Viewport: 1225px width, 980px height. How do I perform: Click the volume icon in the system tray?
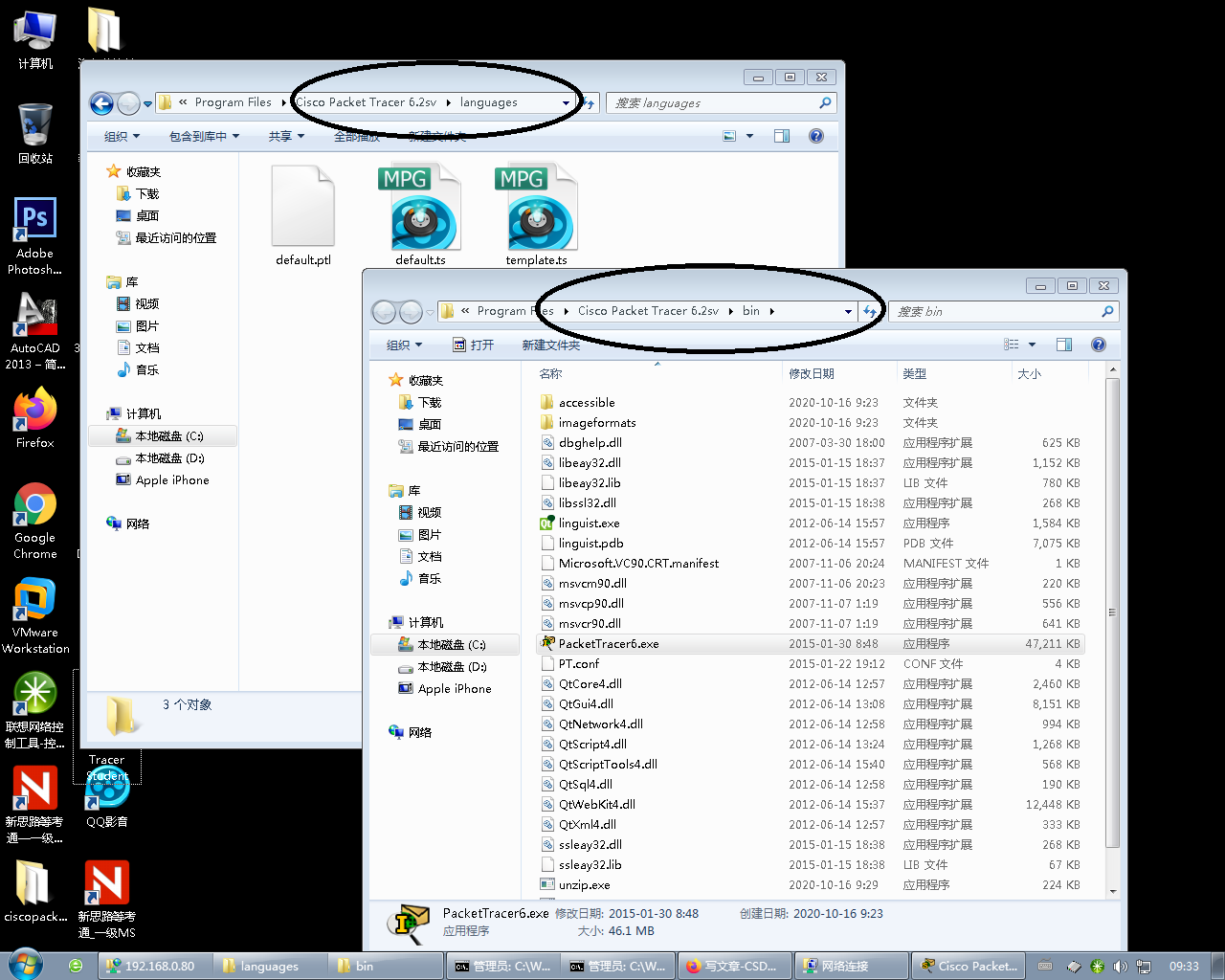click(1120, 966)
